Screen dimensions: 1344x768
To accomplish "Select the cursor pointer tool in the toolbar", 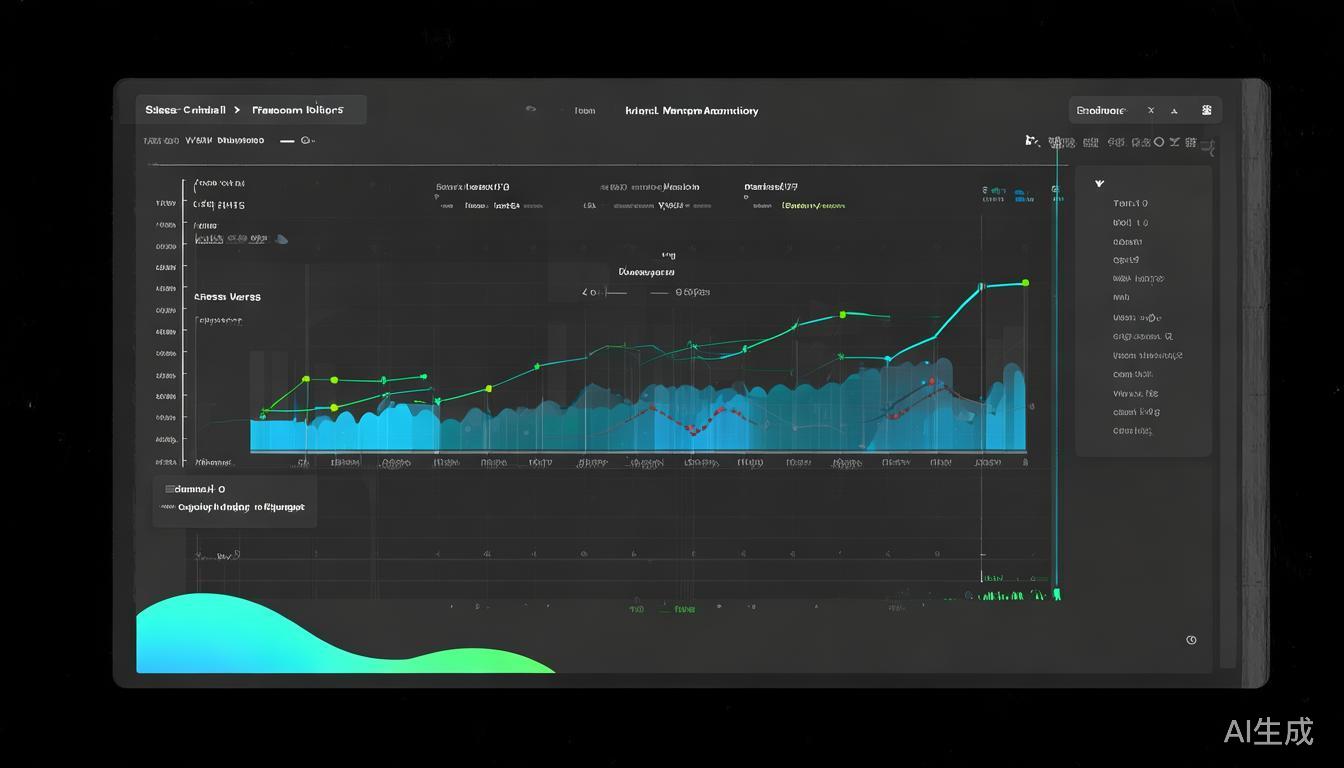I will pos(1032,142).
